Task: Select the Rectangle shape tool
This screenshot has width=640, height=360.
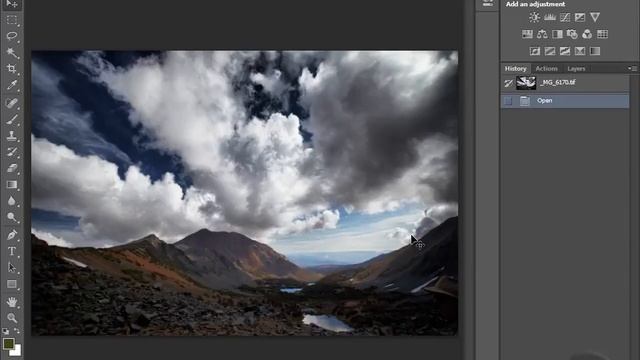Action: (11, 284)
